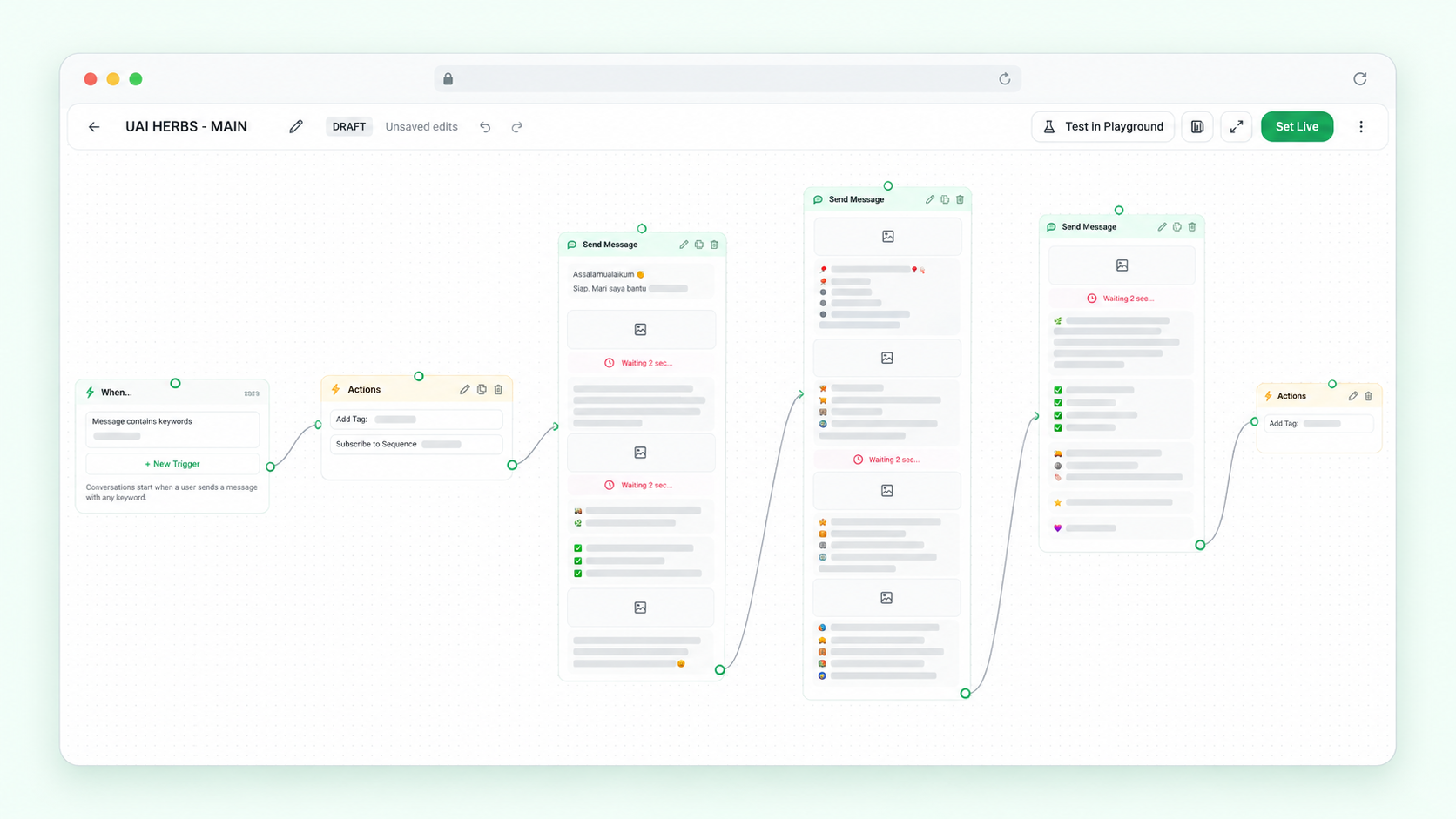This screenshot has height=819, width=1456.
Task: Edit the Send Message node linked to the final Actions node
Action: tap(1162, 227)
